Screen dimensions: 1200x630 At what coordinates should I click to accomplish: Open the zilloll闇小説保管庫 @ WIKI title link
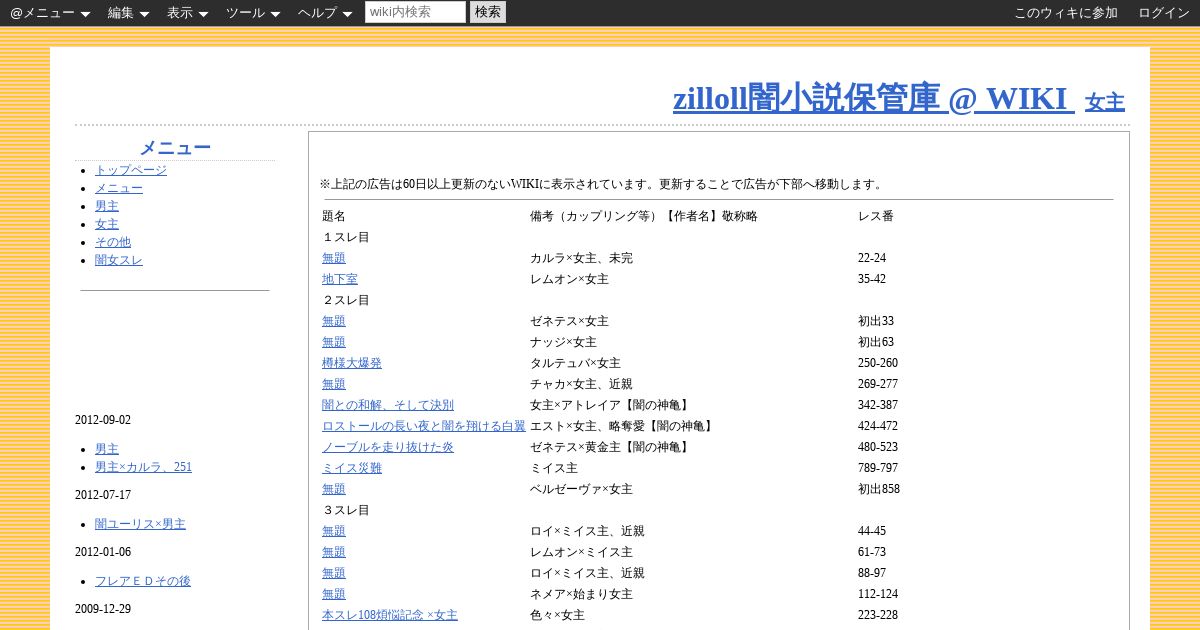(x=873, y=98)
